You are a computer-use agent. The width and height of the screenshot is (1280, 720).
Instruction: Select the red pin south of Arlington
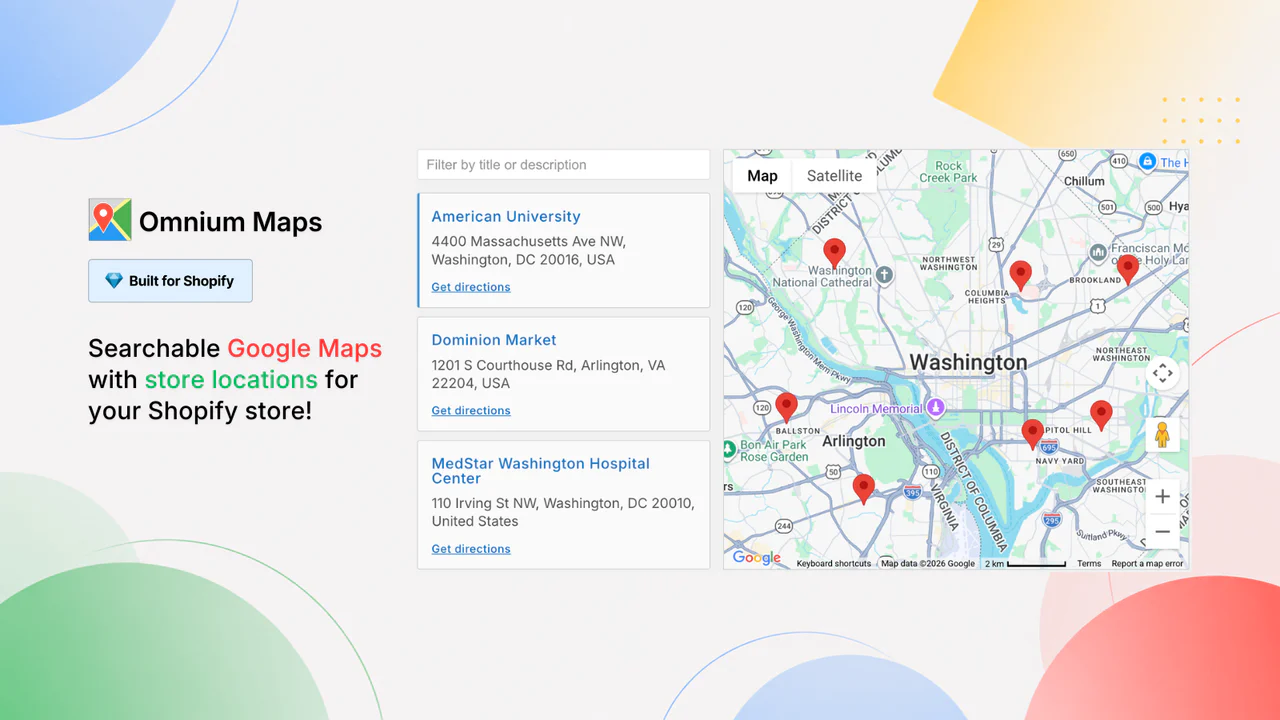pyautogui.click(x=864, y=490)
